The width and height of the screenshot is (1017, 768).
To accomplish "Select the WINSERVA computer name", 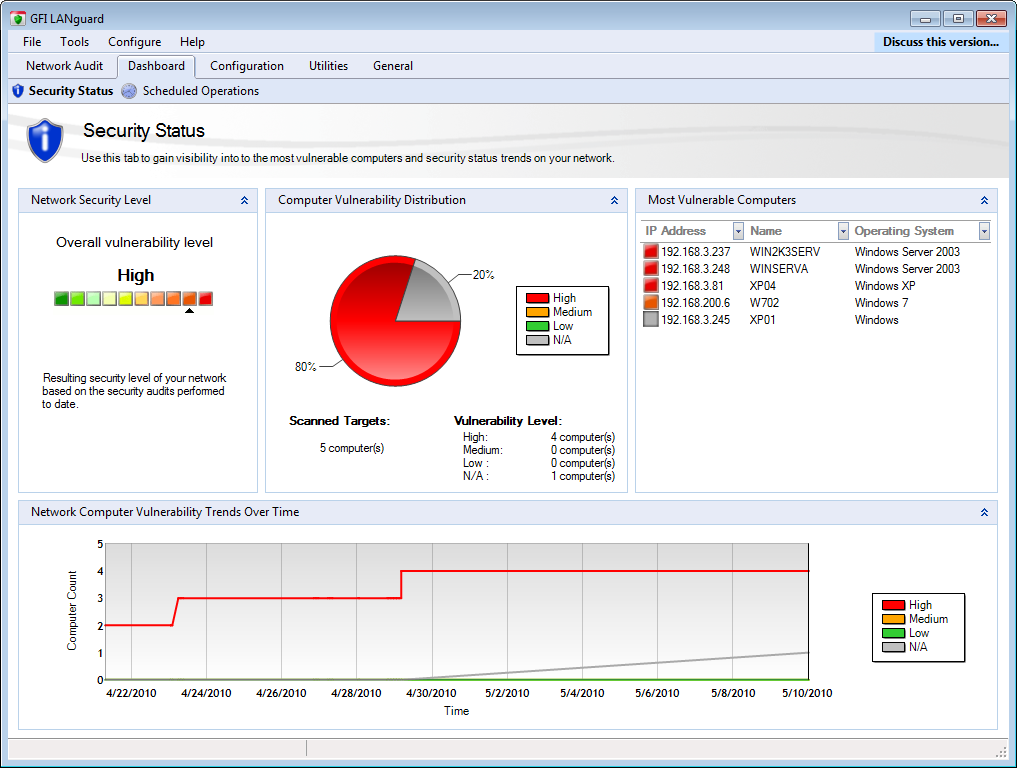I will 779,269.
